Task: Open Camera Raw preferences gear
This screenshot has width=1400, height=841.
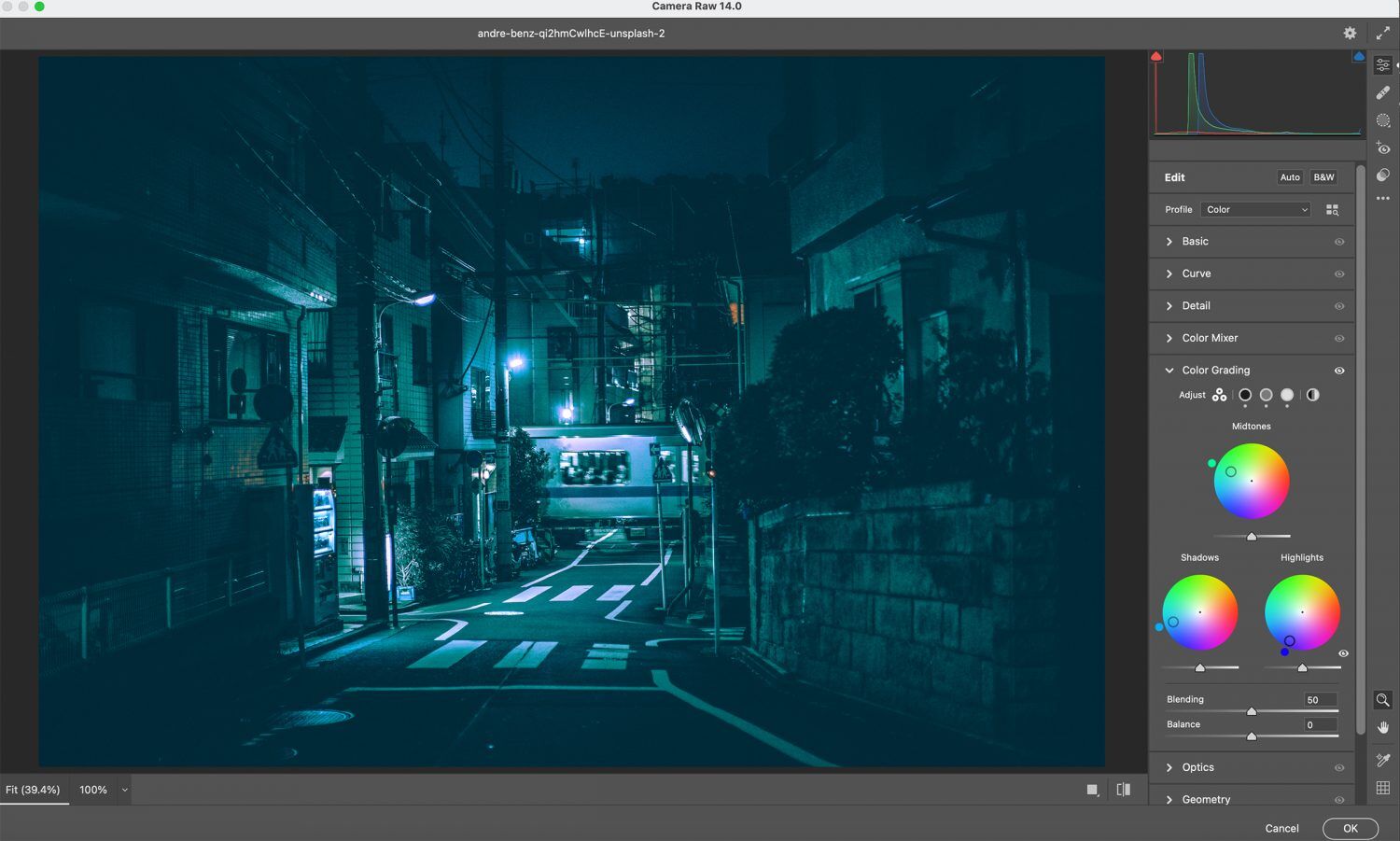Action: point(1350,33)
